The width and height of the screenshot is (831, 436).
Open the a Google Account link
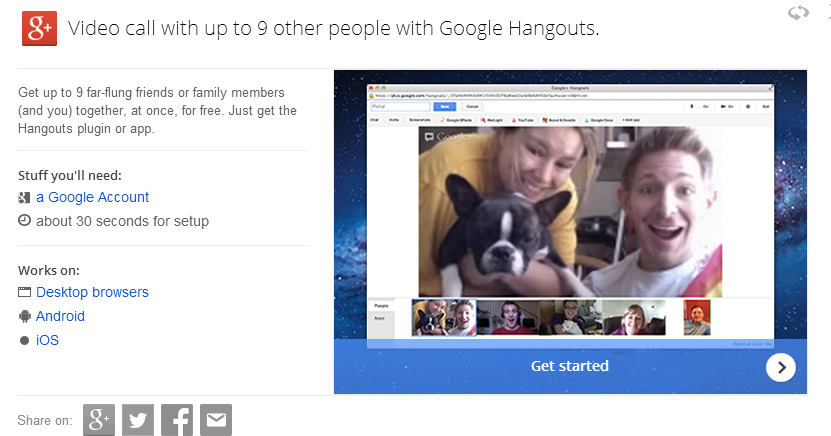coord(92,197)
